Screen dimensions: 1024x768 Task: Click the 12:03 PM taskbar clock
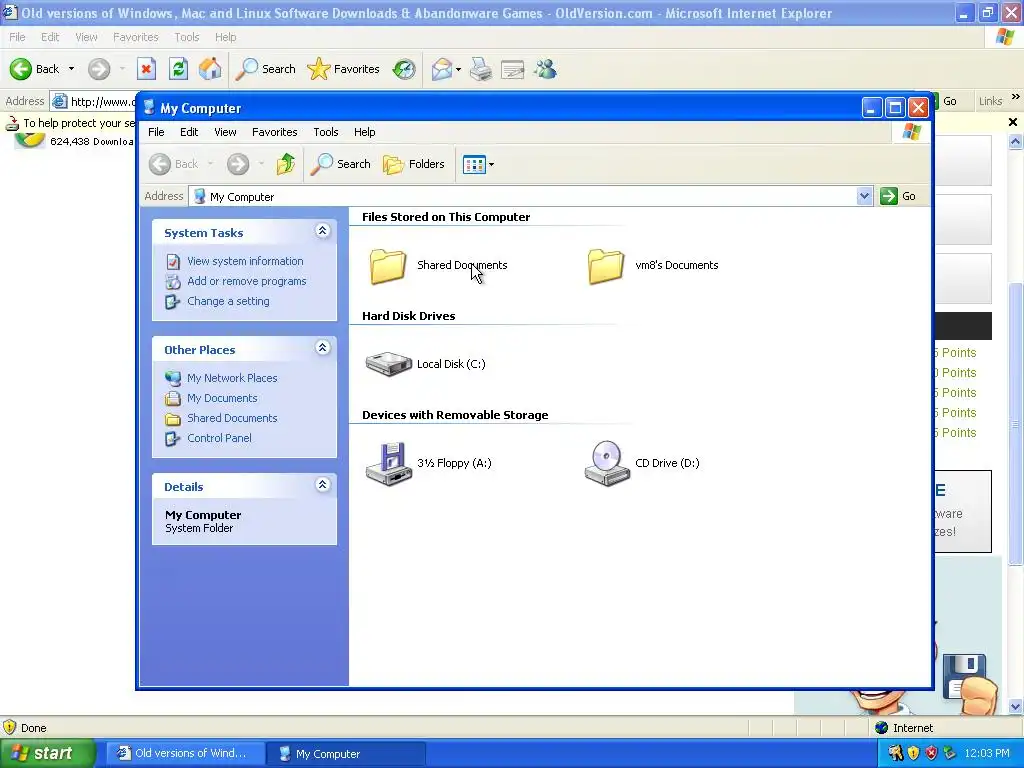pyautogui.click(x=987, y=754)
